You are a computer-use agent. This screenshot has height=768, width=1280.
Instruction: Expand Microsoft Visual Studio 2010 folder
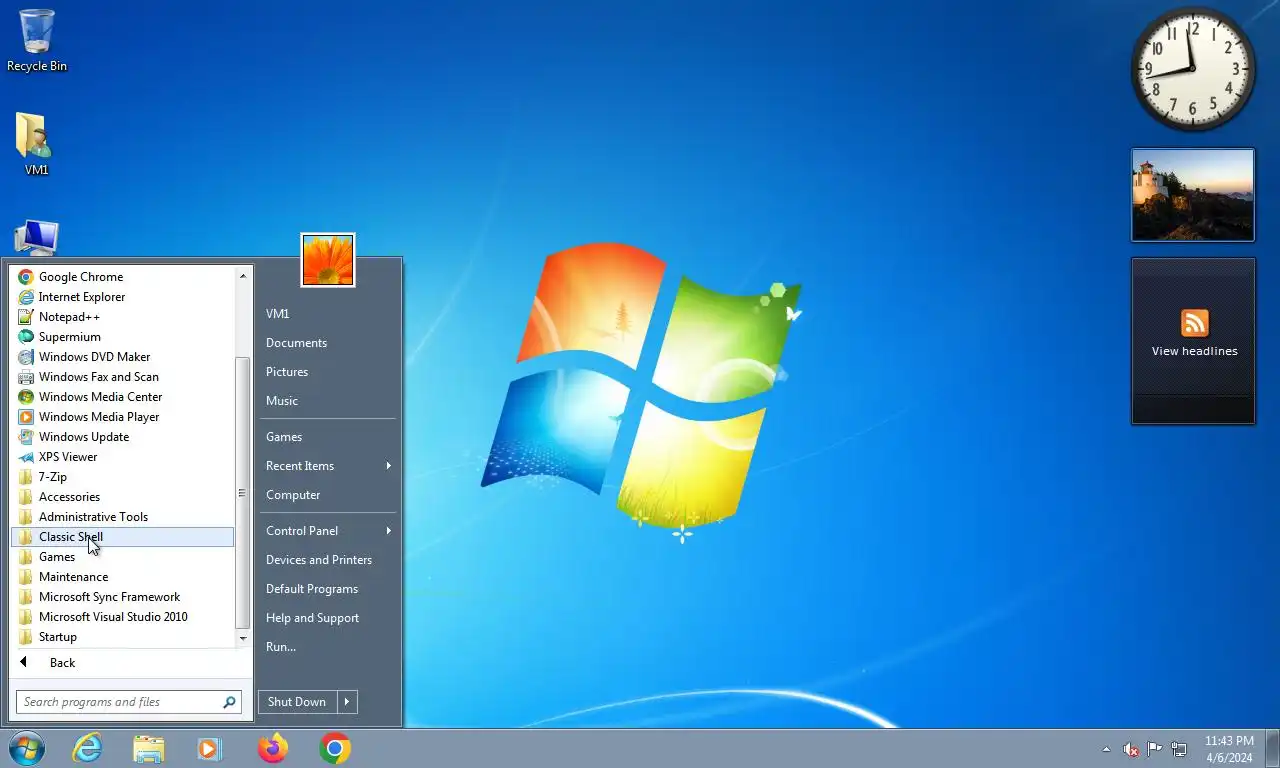(x=122, y=617)
